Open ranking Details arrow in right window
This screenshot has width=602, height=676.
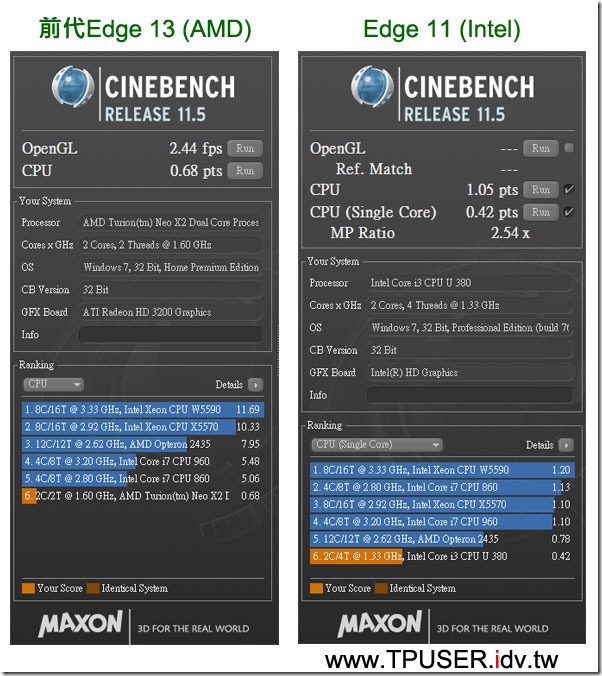566,445
